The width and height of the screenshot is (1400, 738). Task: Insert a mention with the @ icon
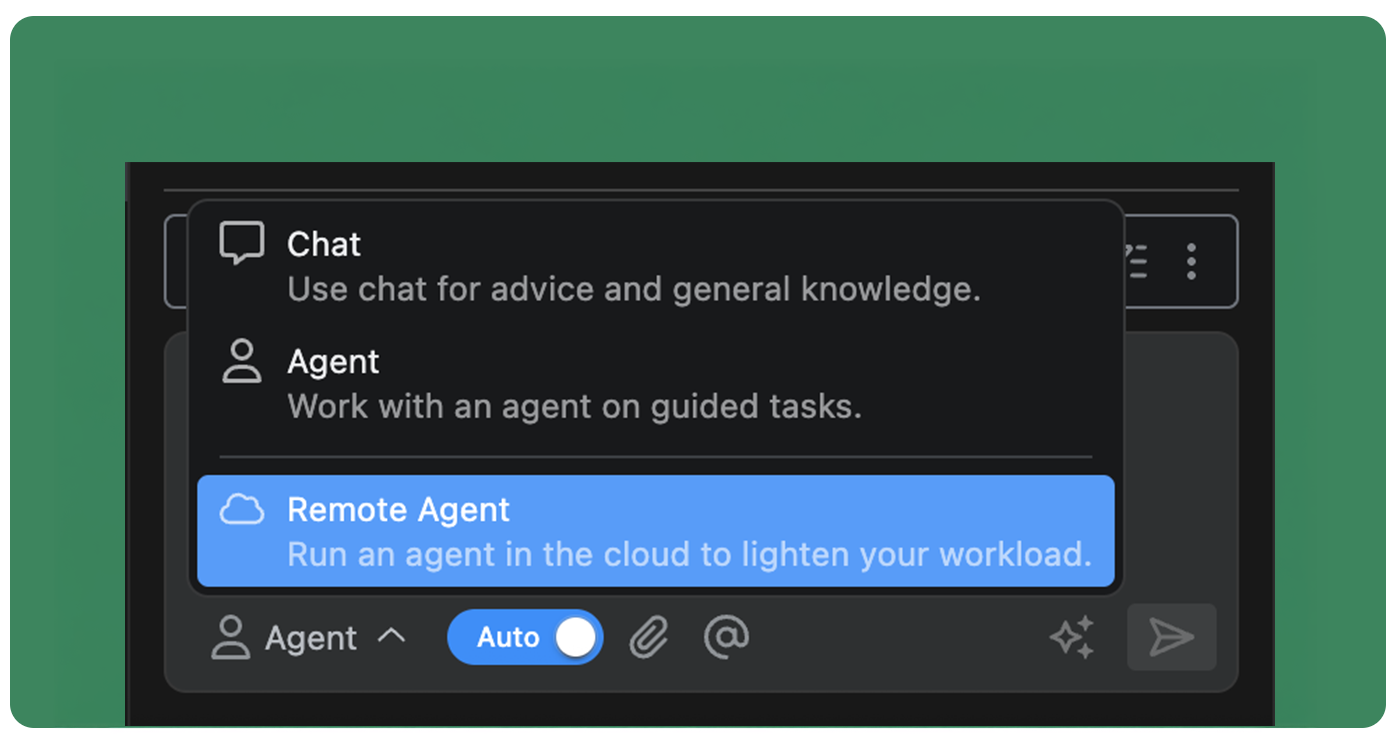point(725,637)
